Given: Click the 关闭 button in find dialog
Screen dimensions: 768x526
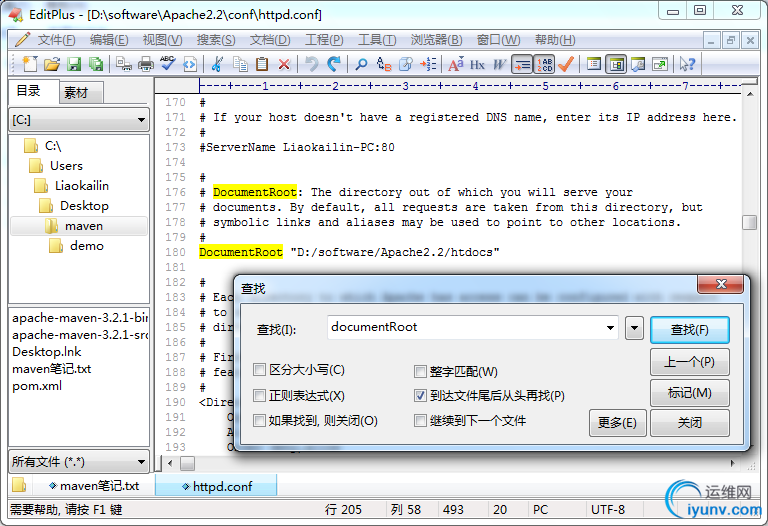Looking at the screenshot, I should pos(690,423).
